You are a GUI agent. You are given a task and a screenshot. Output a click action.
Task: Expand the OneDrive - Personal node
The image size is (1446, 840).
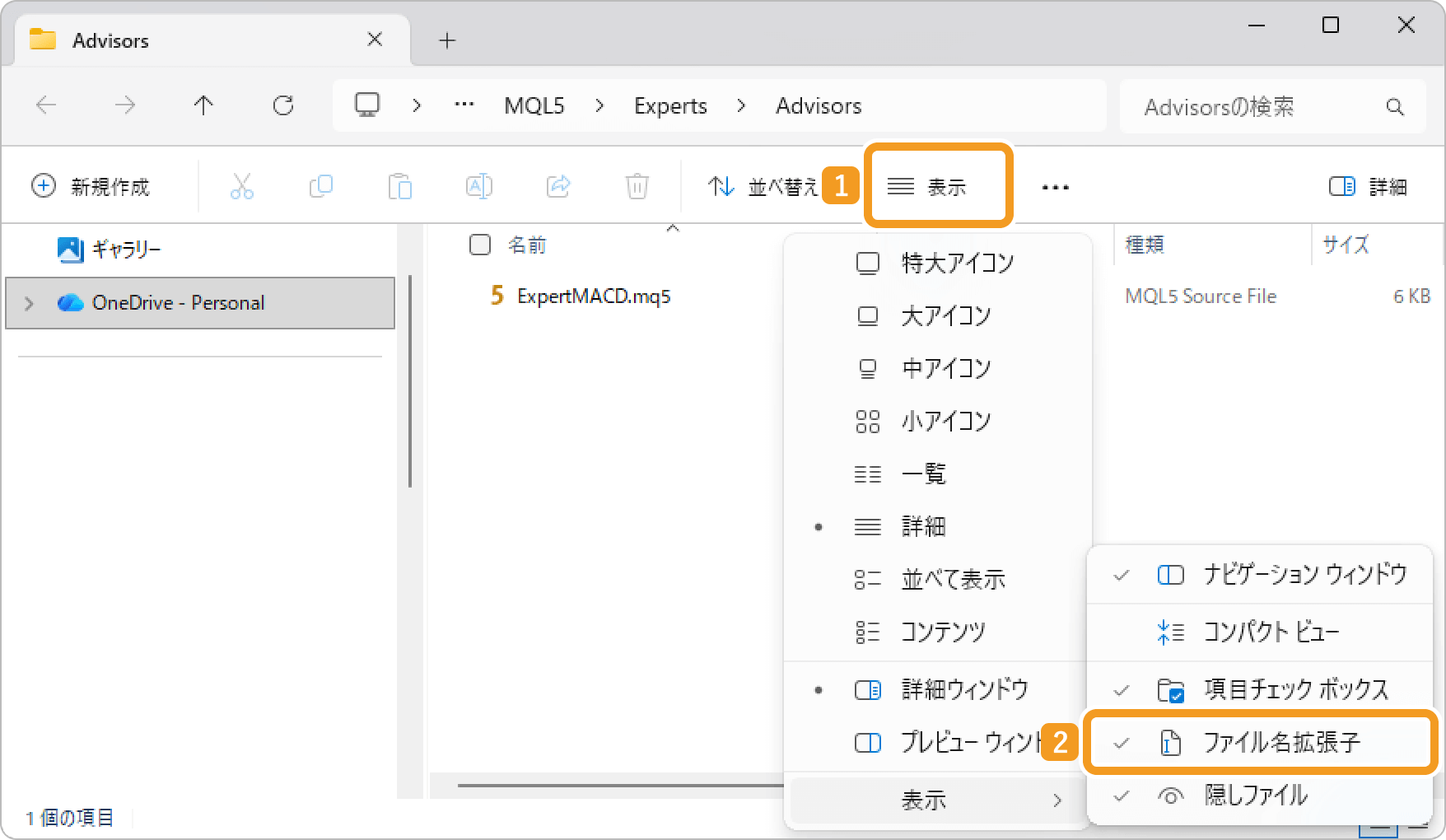[x=29, y=303]
